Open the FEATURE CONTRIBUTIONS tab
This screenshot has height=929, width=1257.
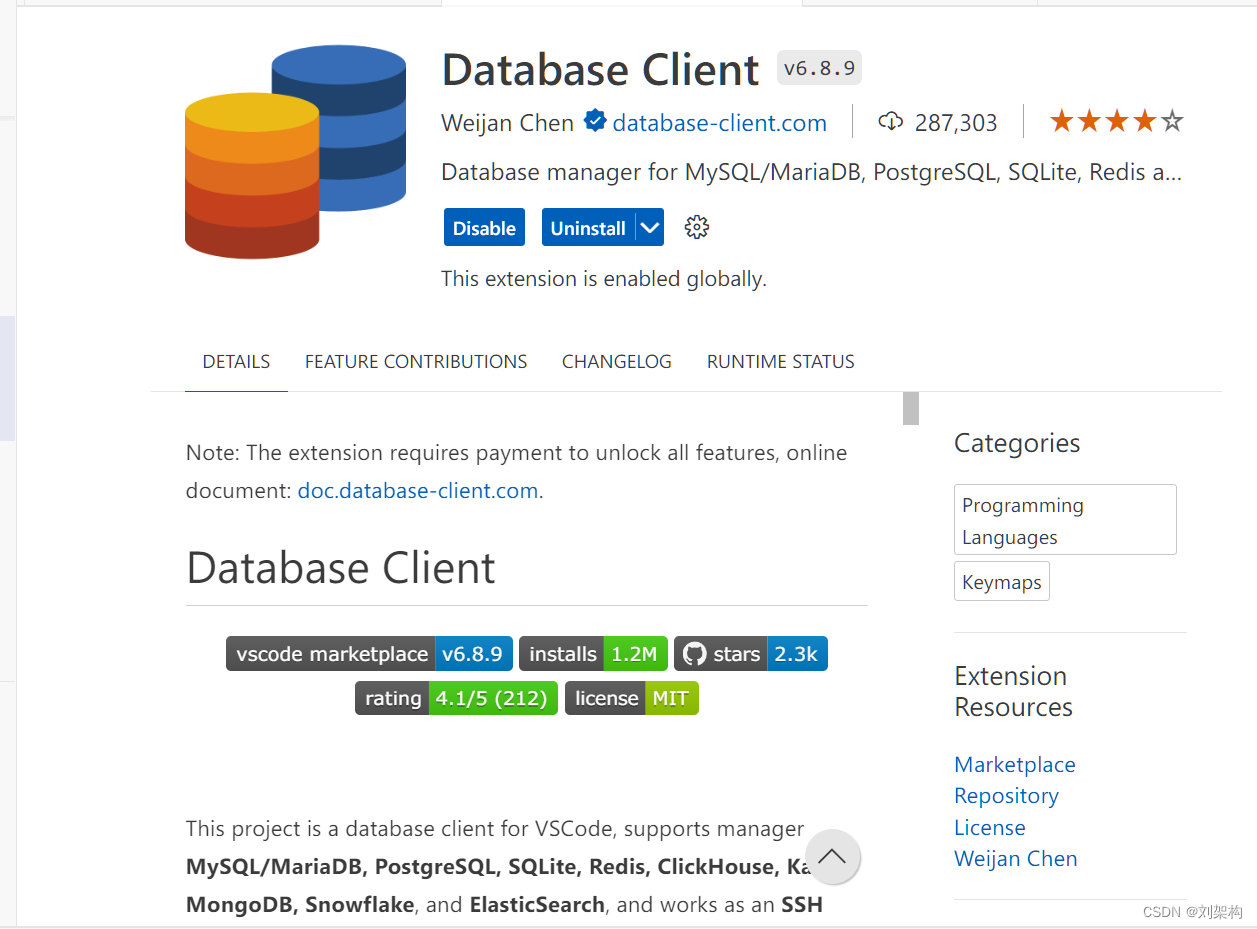(416, 362)
